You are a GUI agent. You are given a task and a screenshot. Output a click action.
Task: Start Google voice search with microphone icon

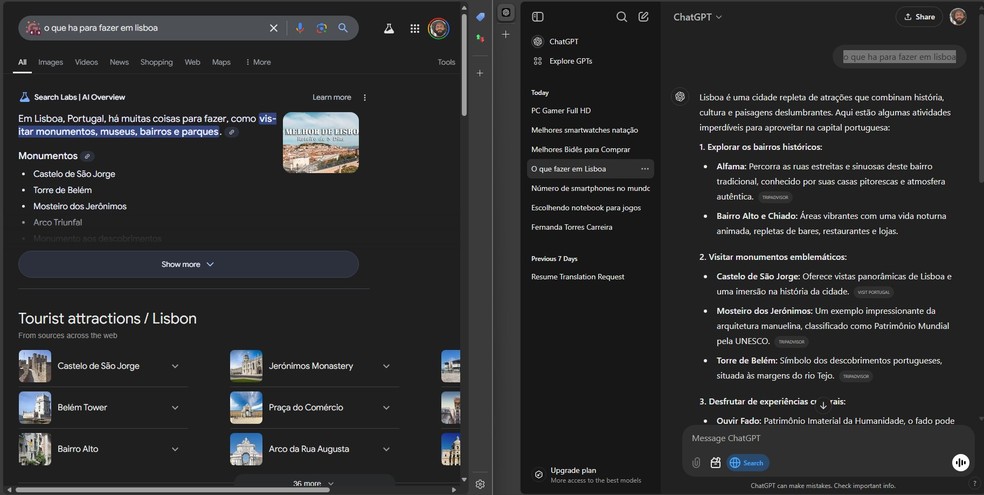(x=300, y=28)
